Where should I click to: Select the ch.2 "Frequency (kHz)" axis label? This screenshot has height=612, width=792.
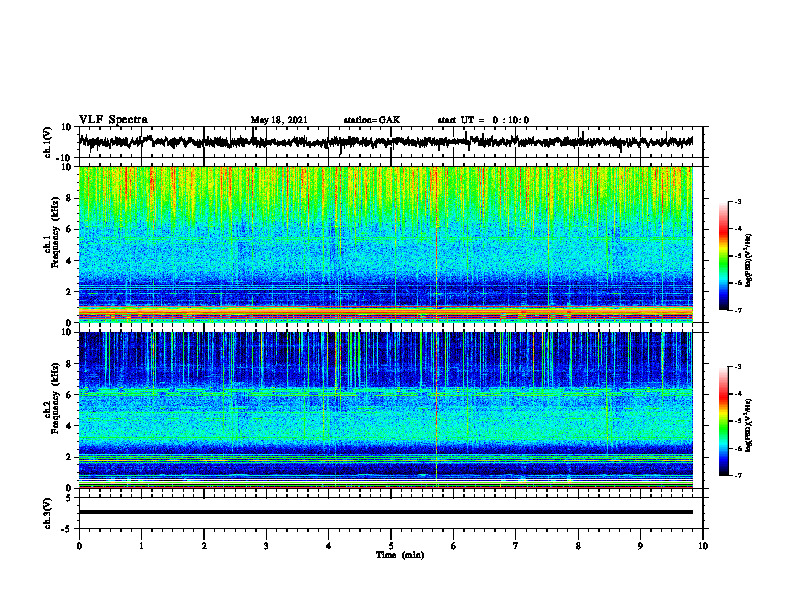click(x=55, y=398)
